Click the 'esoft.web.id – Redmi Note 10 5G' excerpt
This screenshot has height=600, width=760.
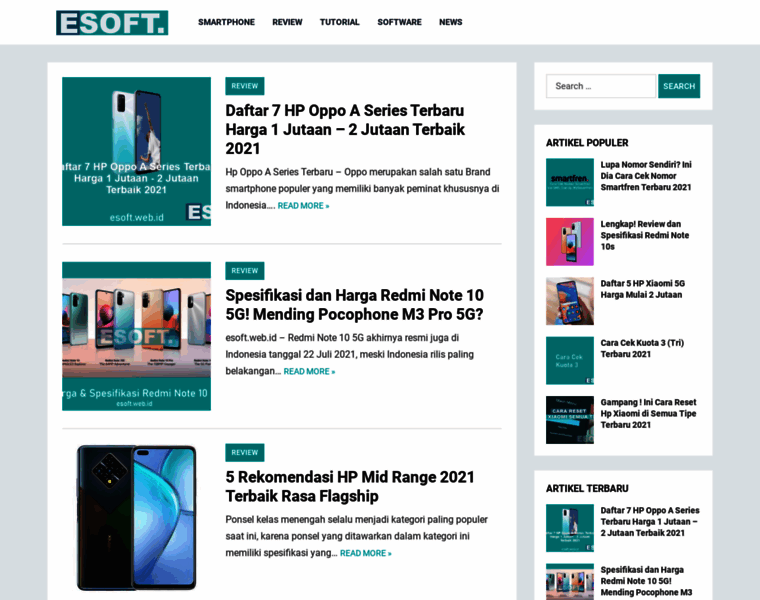(x=349, y=354)
